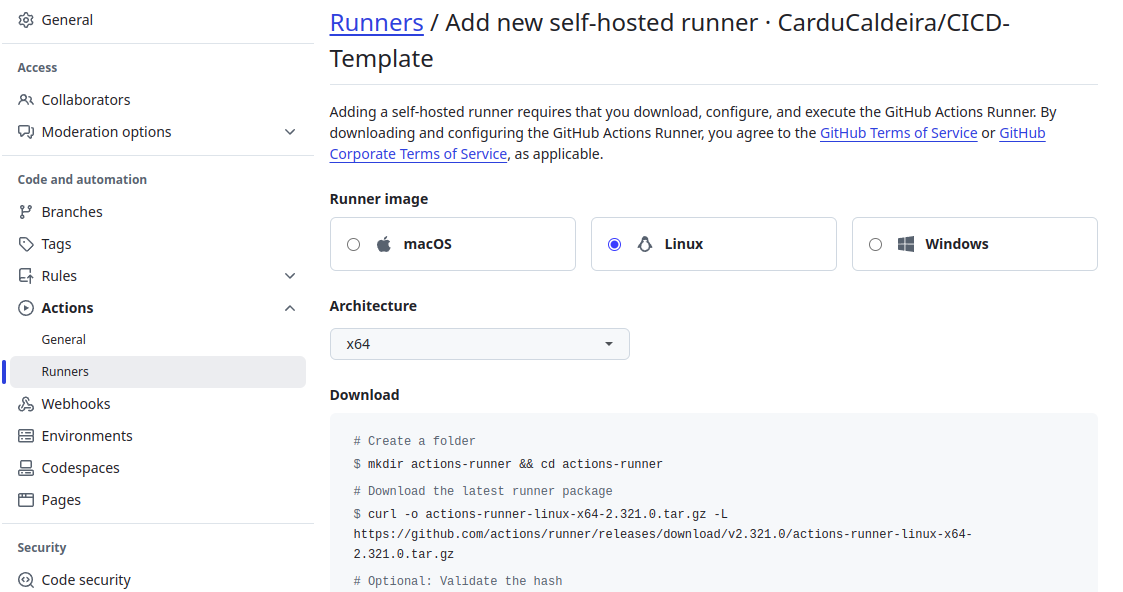
Task: Click '# Optional: Validate the hash' comment
Action: (x=458, y=581)
